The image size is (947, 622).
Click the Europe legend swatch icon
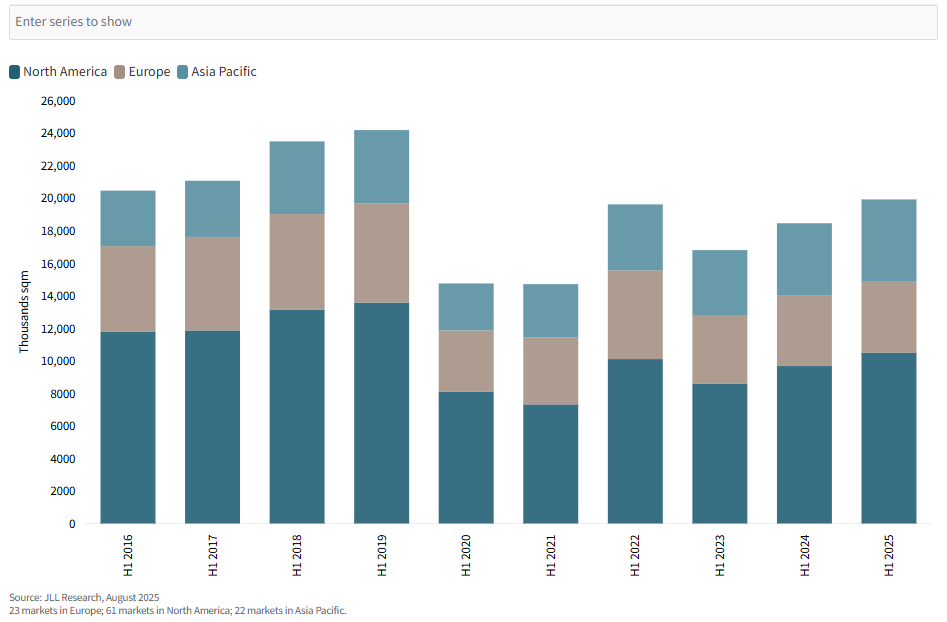click(x=120, y=72)
